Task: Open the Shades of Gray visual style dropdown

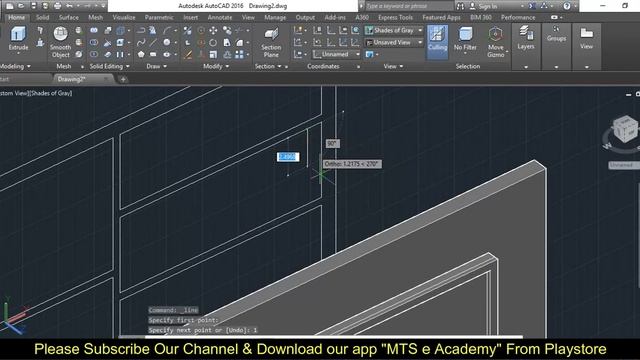Action: 394,30
